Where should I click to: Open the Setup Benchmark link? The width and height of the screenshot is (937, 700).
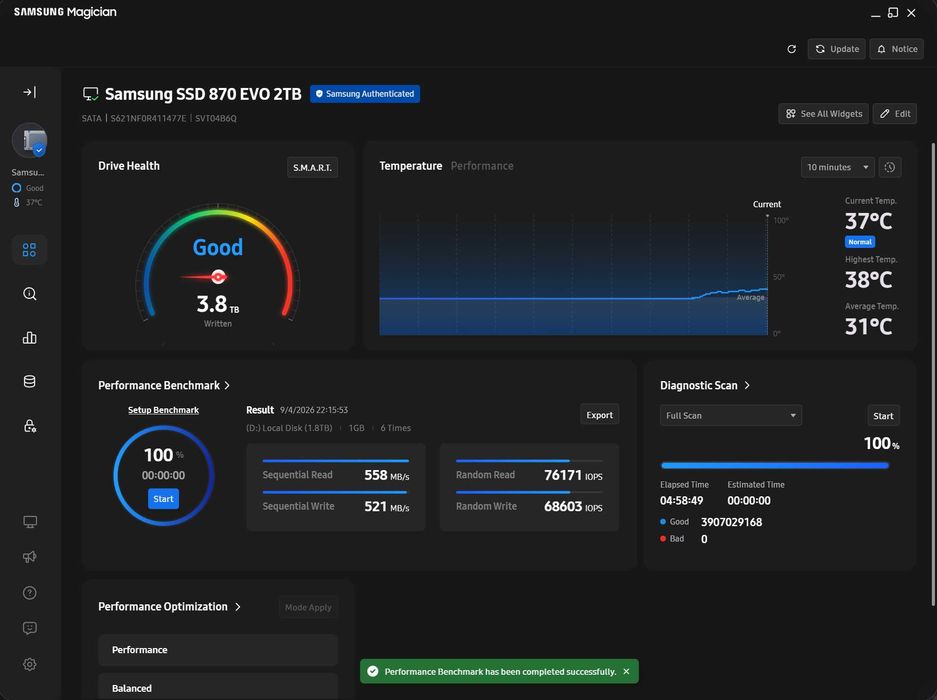click(x=163, y=410)
